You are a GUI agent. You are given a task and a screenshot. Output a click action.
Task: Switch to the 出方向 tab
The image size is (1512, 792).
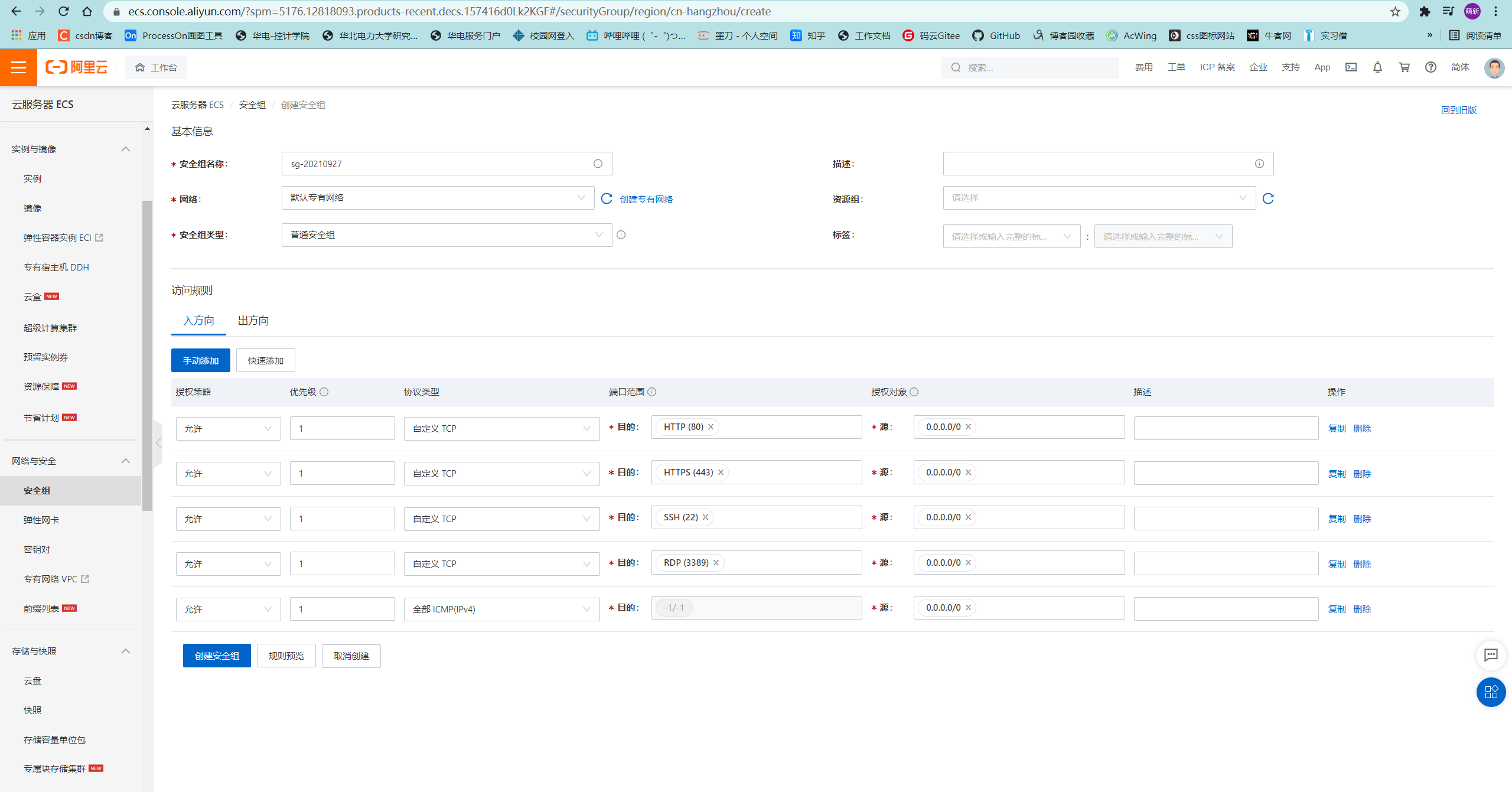(253, 321)
